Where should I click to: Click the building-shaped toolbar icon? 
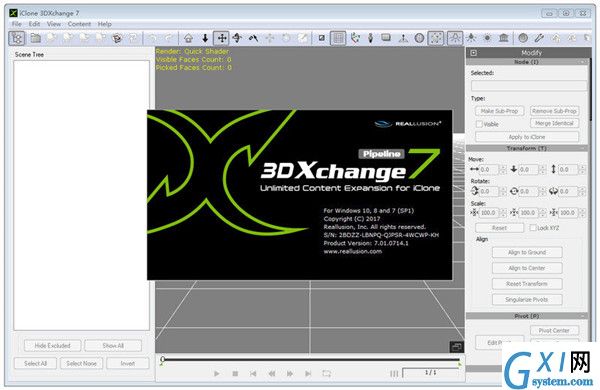click(x=504, y=38)
